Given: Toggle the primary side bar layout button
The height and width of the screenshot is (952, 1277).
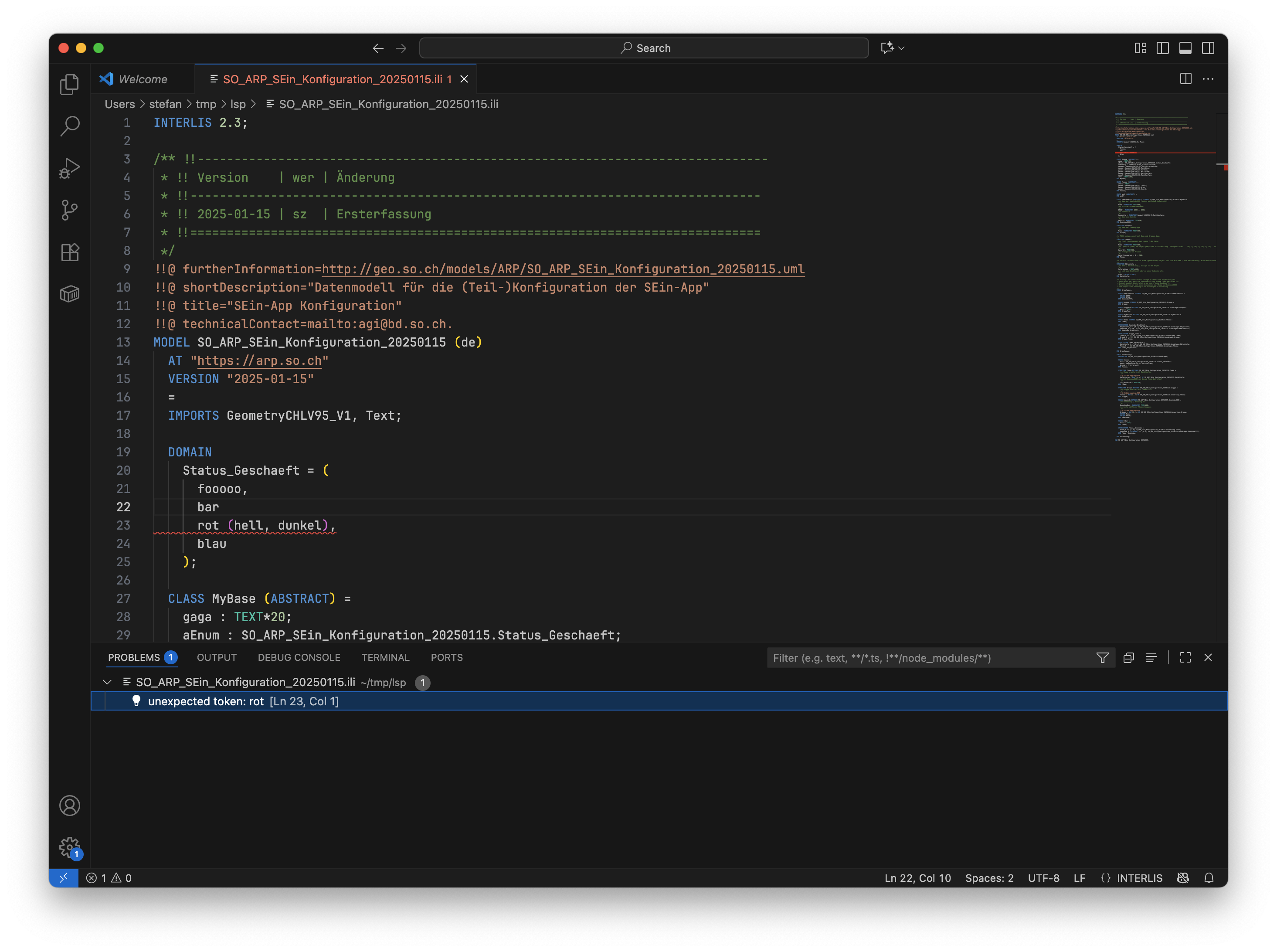Looking at the screenshot, I should pyautogui.click(x=1162, y=48).
